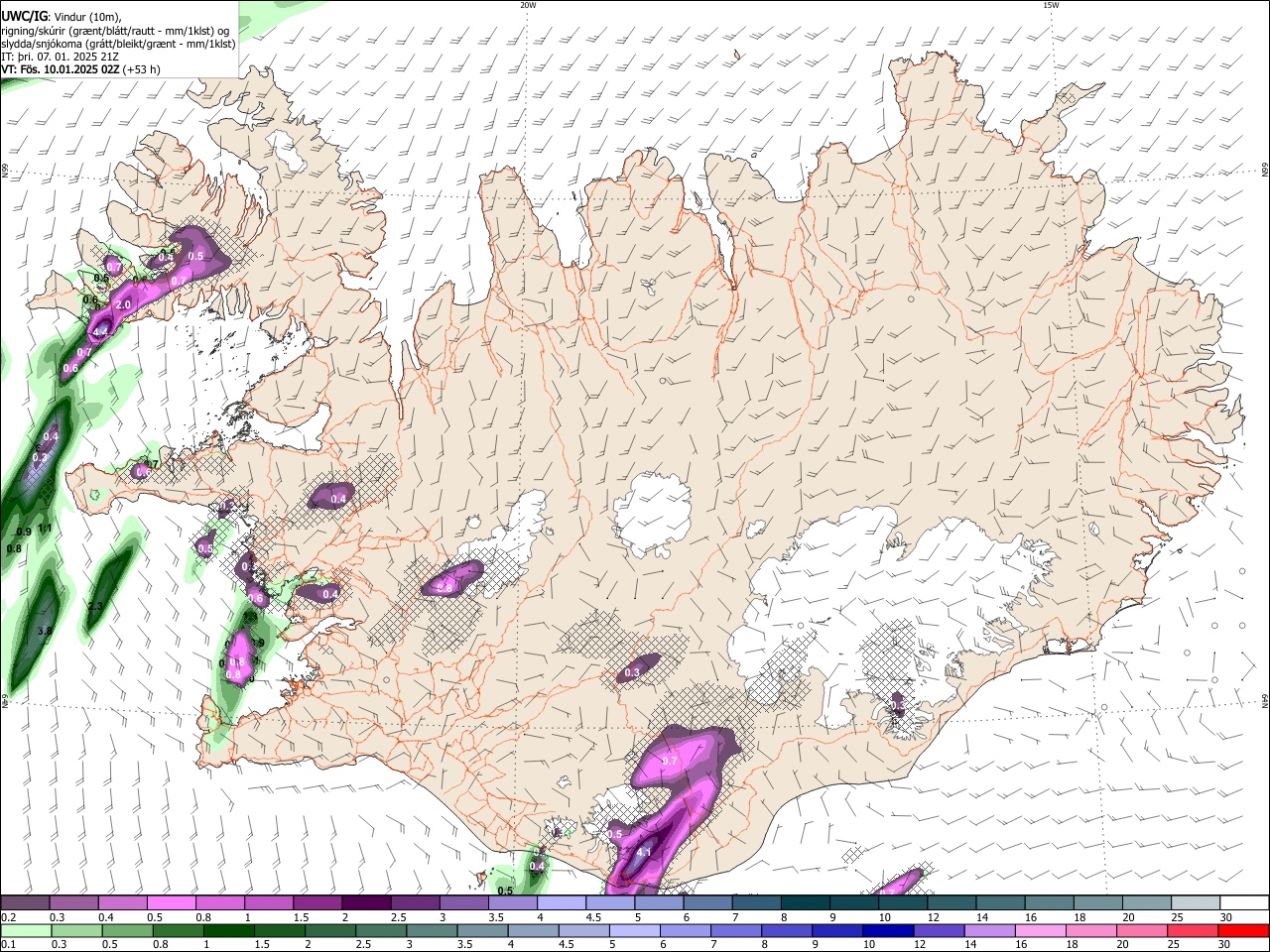
Task: Pick bottom-row rain swatch between 10 and 12
Action: [x=888, y=930]
